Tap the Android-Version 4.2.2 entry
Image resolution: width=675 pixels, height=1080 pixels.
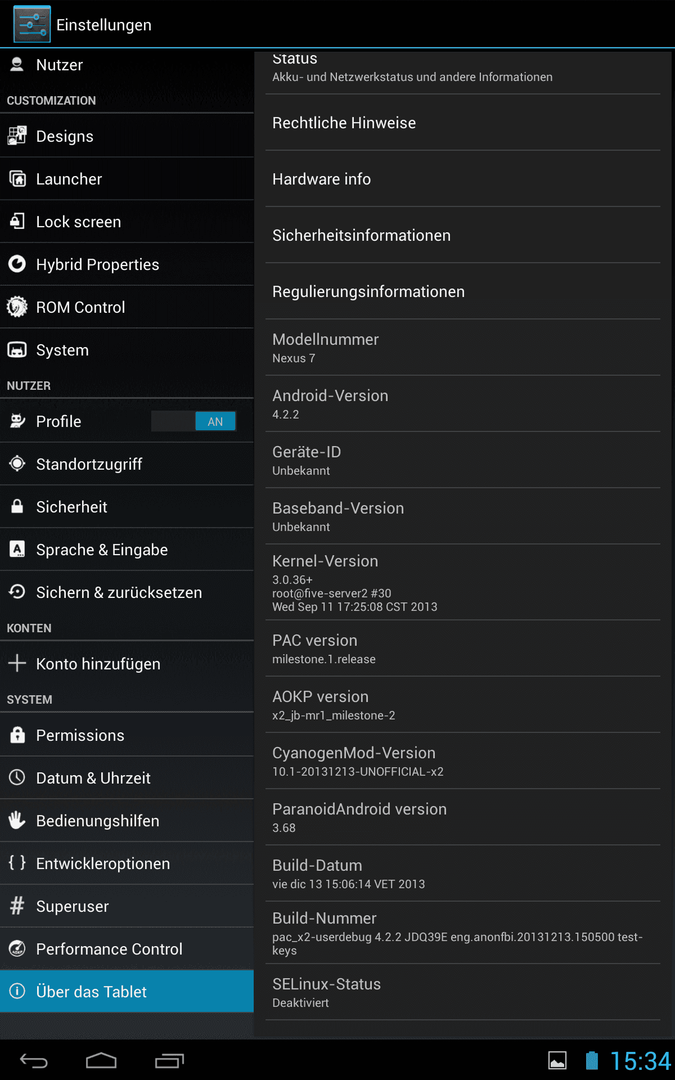point(463,404)
